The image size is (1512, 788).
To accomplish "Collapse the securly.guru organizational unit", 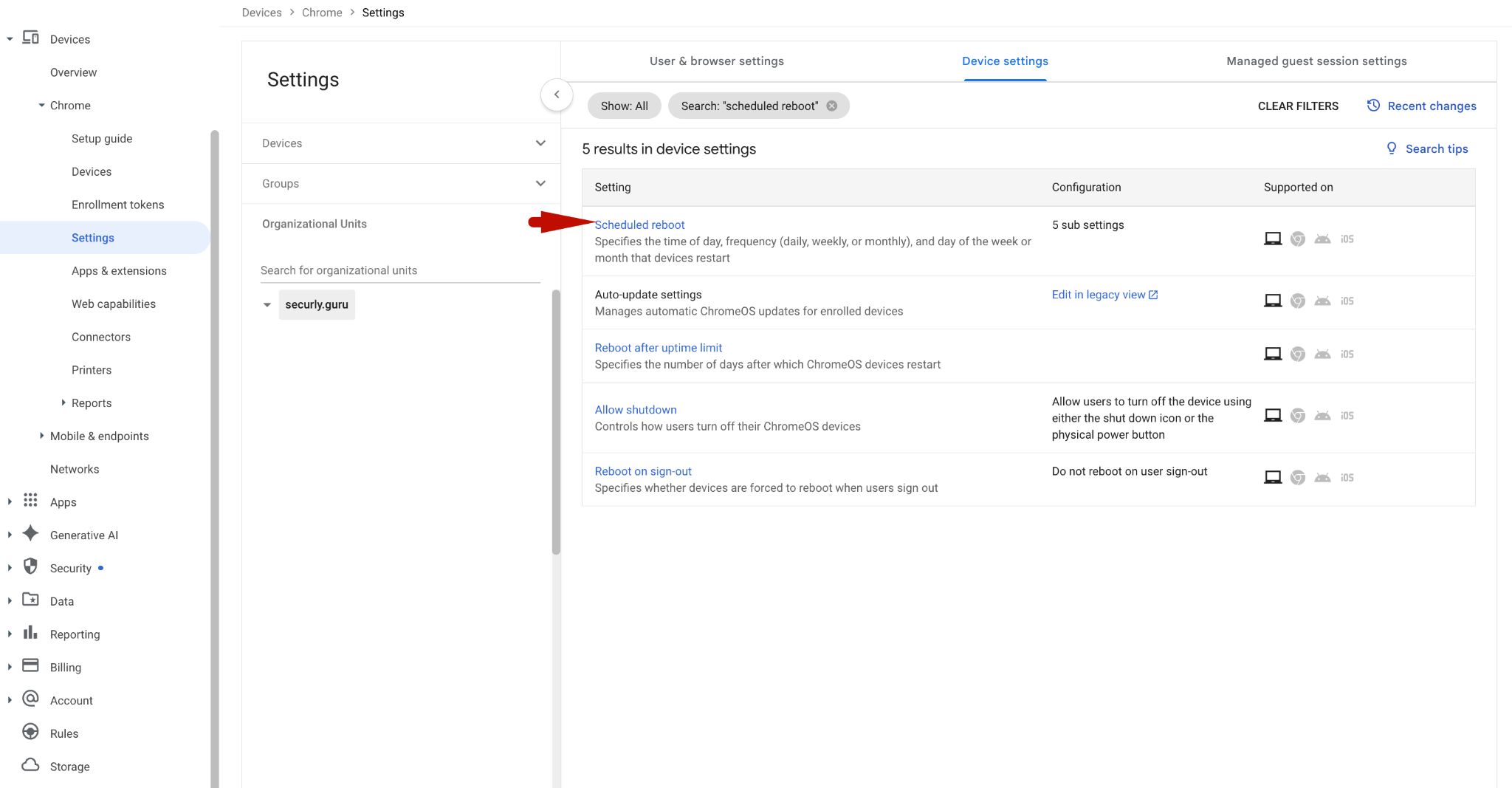I will [x=267, y=305].
